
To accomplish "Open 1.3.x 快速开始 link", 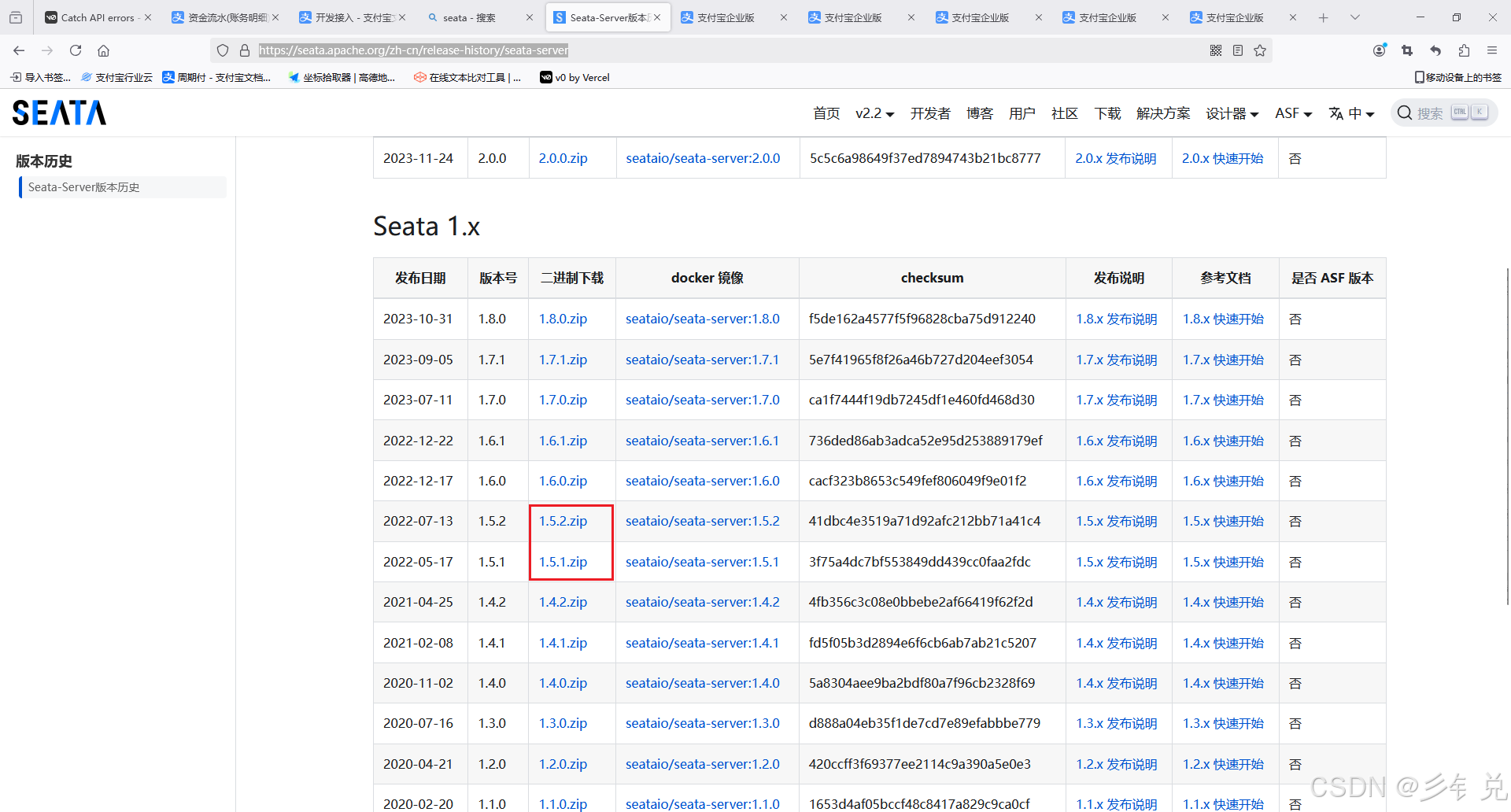I will [x=1223, y=723].
